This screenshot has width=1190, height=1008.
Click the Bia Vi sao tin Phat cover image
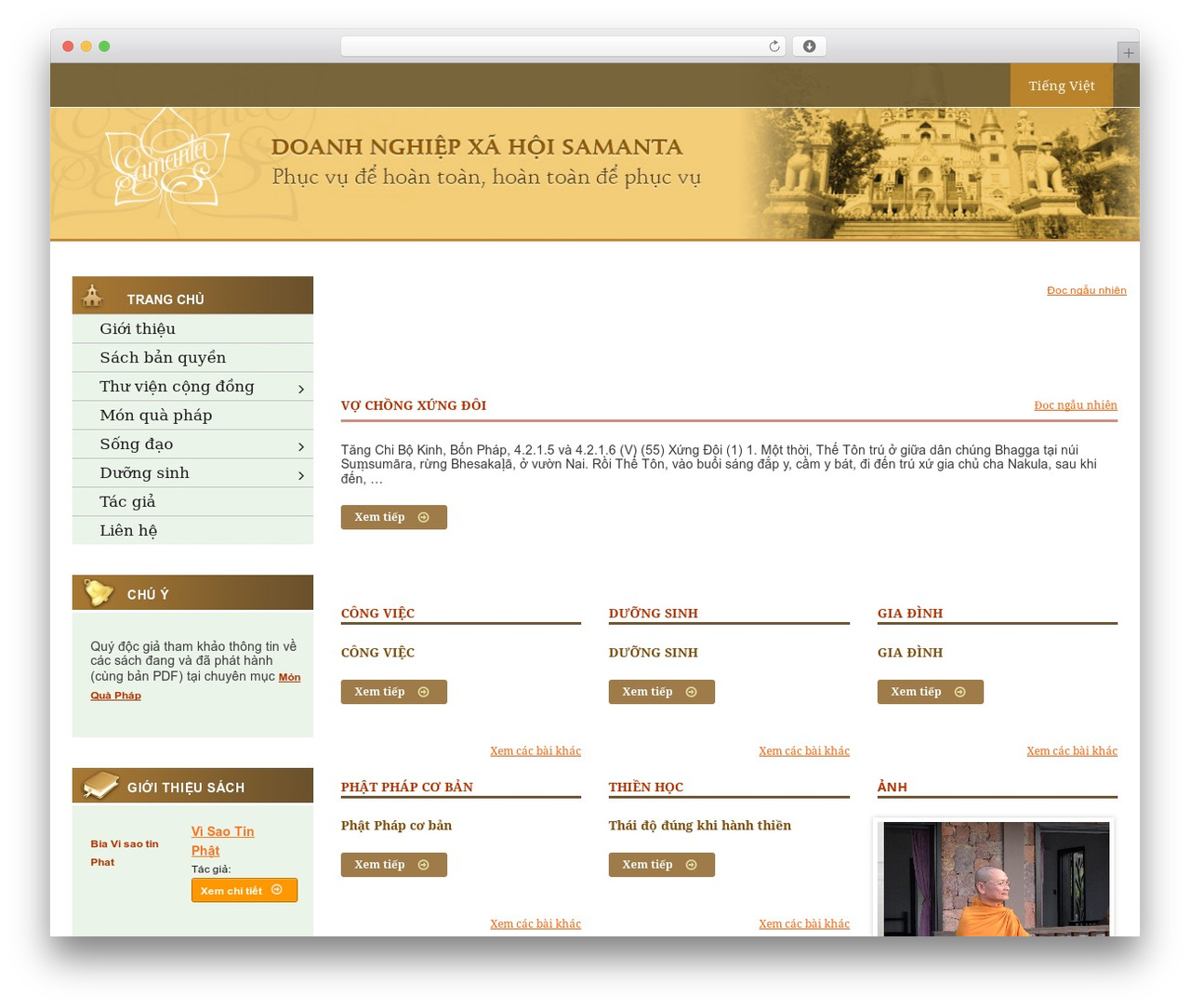[125, 853]
